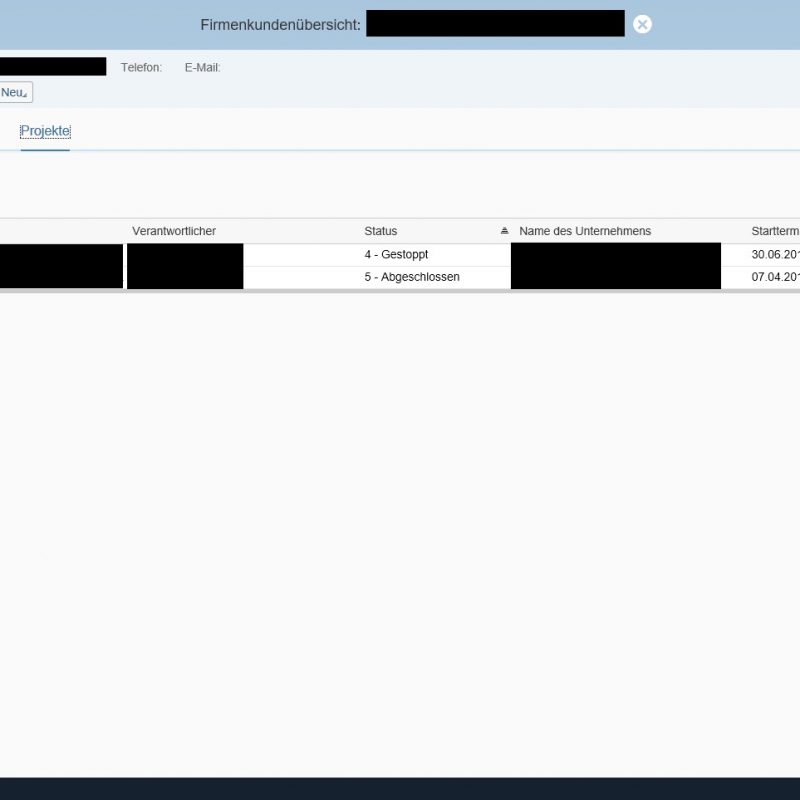Click the Firmenkundenübersicht title text
This screenshot has height=800, width=800.
point(280,24)
